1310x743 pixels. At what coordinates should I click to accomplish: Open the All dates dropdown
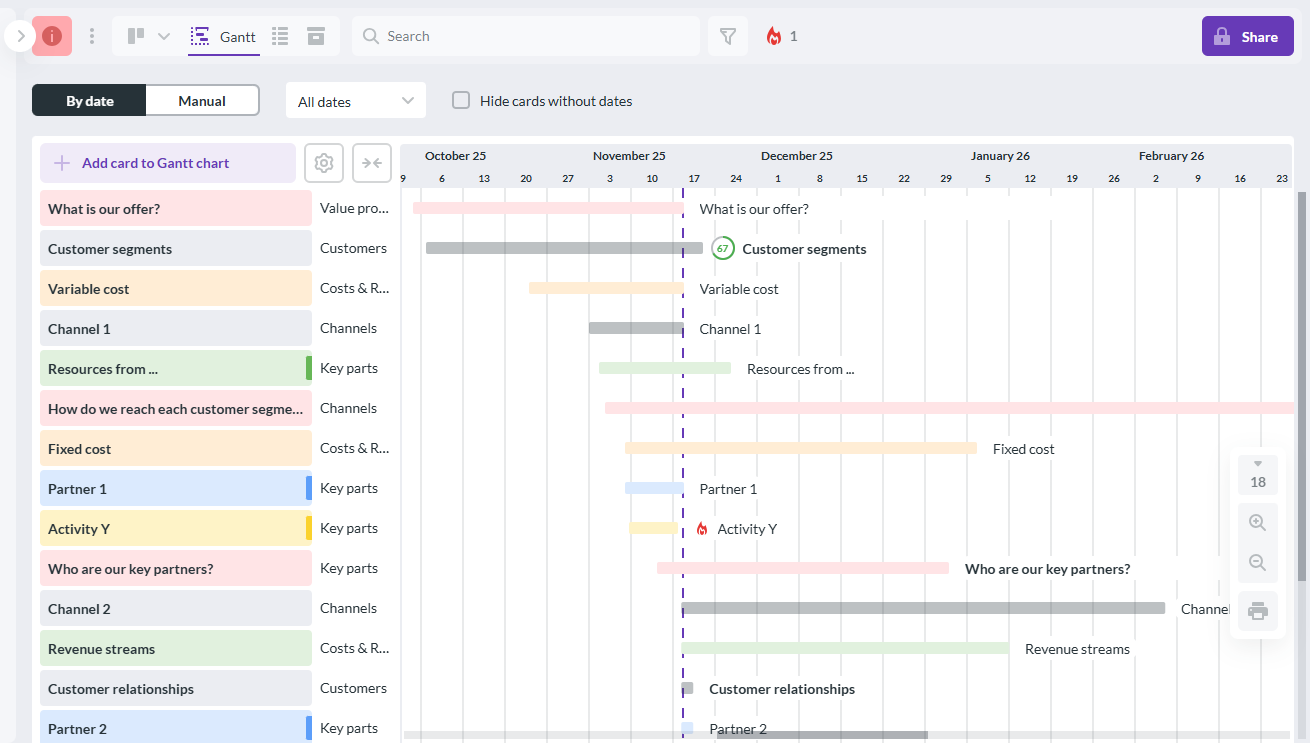pyautogui.click(x=355, y=100)
